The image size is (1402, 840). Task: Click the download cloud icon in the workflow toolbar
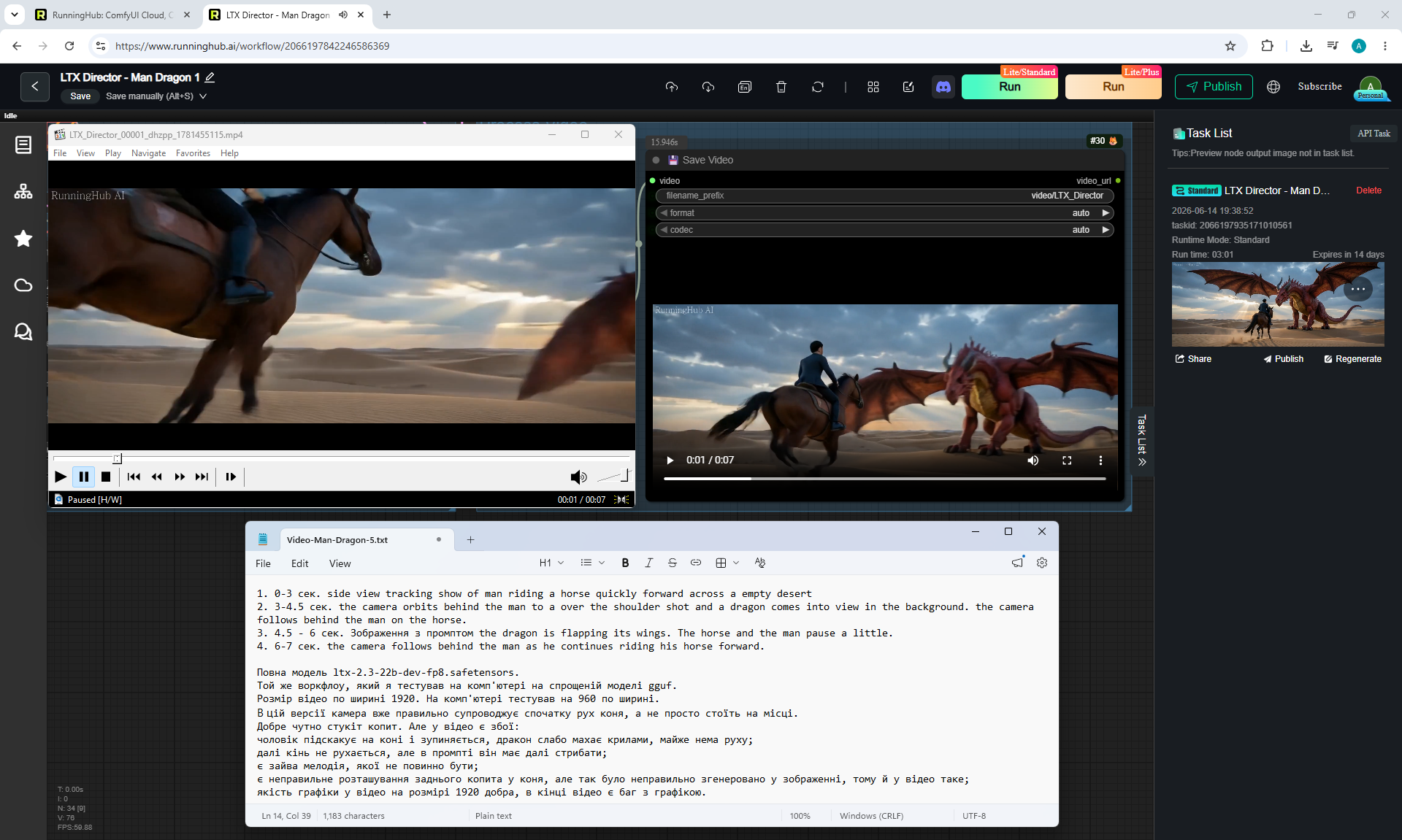(x=708, y=87)
